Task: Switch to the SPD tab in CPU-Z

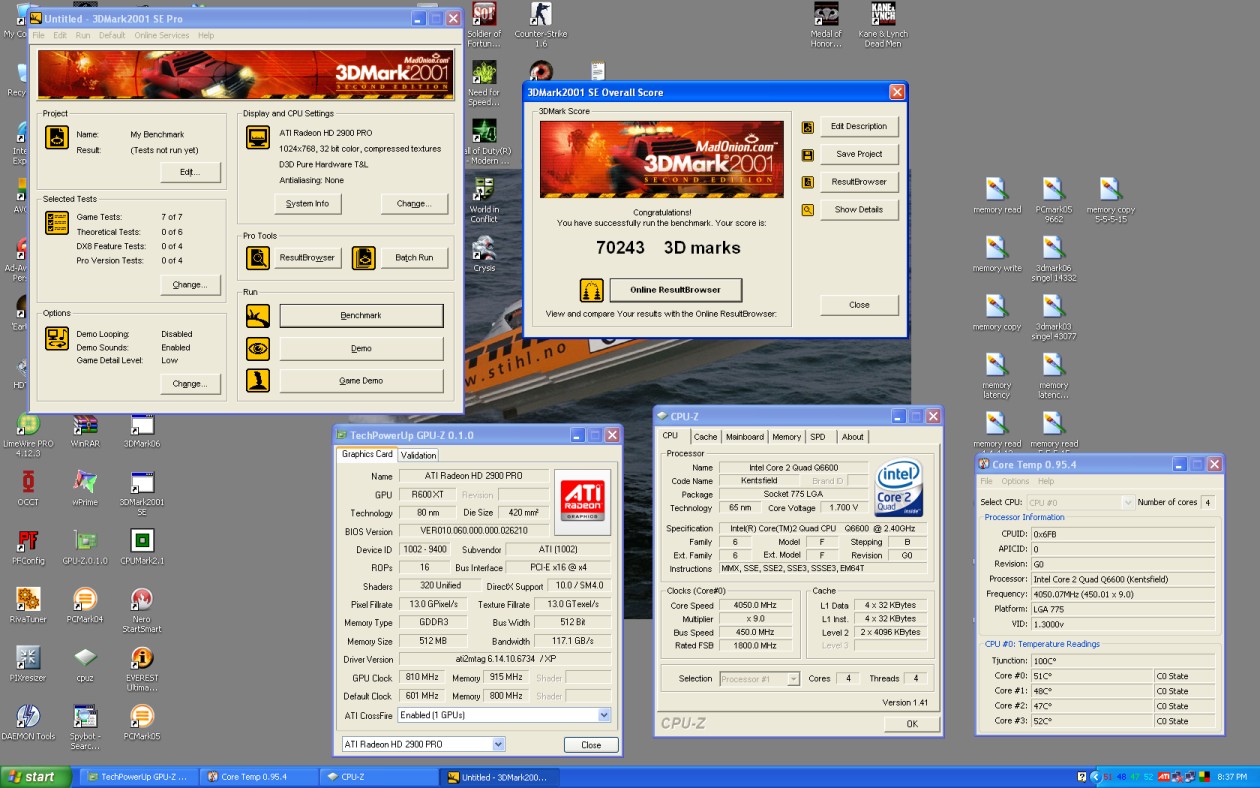Action: tap(818, 437)
